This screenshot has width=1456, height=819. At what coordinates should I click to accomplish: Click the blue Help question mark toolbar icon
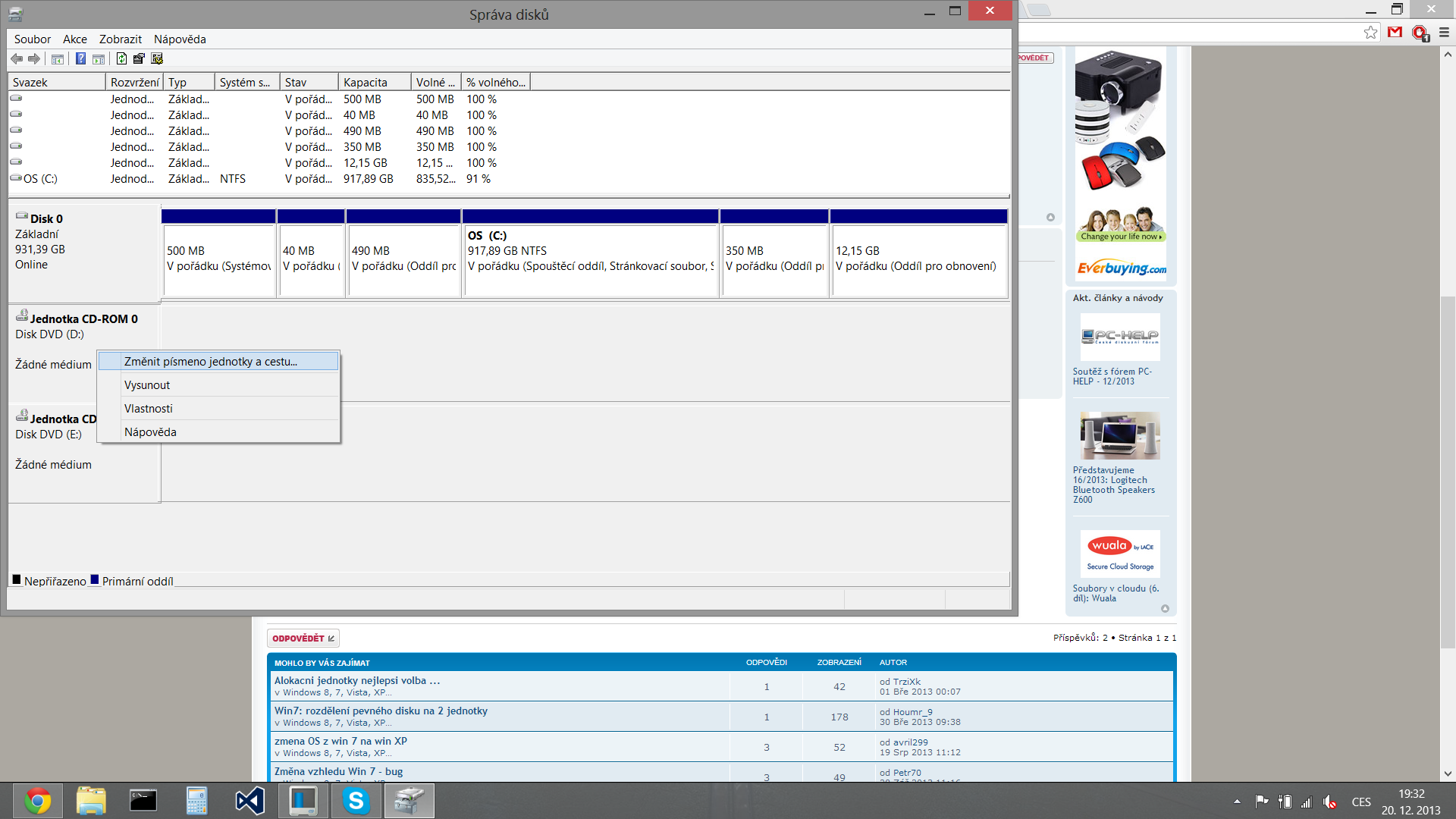80,58
